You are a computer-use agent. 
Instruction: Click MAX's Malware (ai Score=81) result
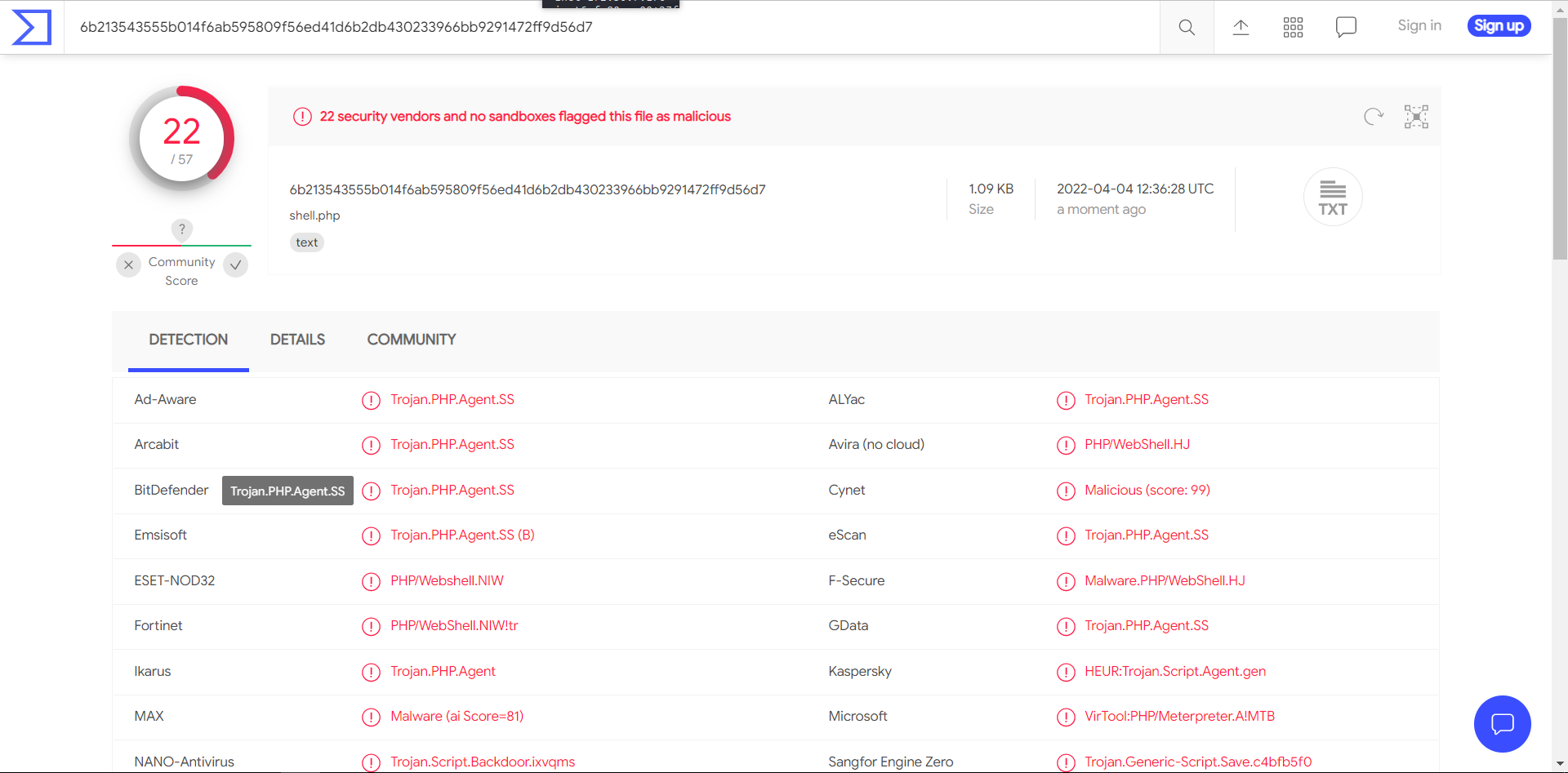(x=457, y=716)
